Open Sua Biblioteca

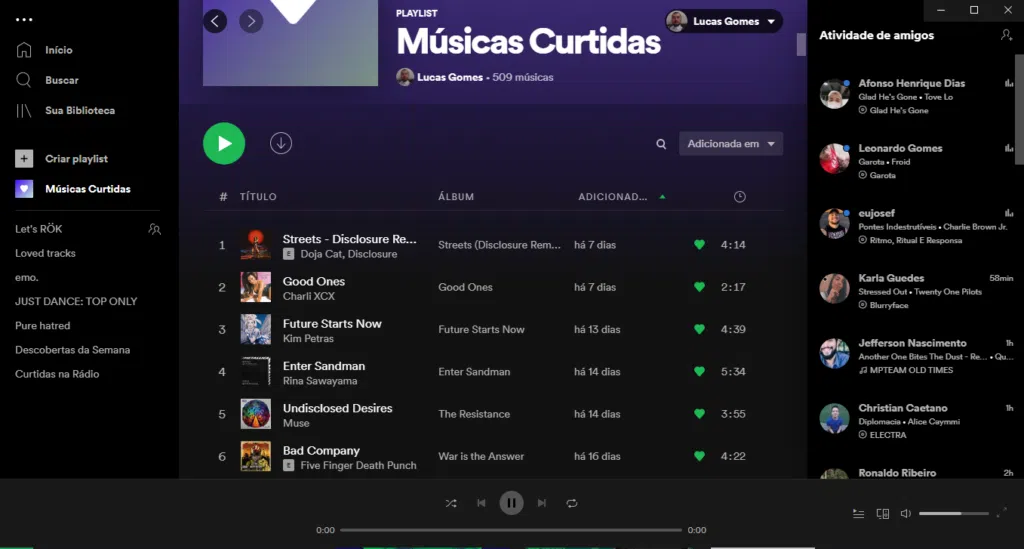click(65, 110)
